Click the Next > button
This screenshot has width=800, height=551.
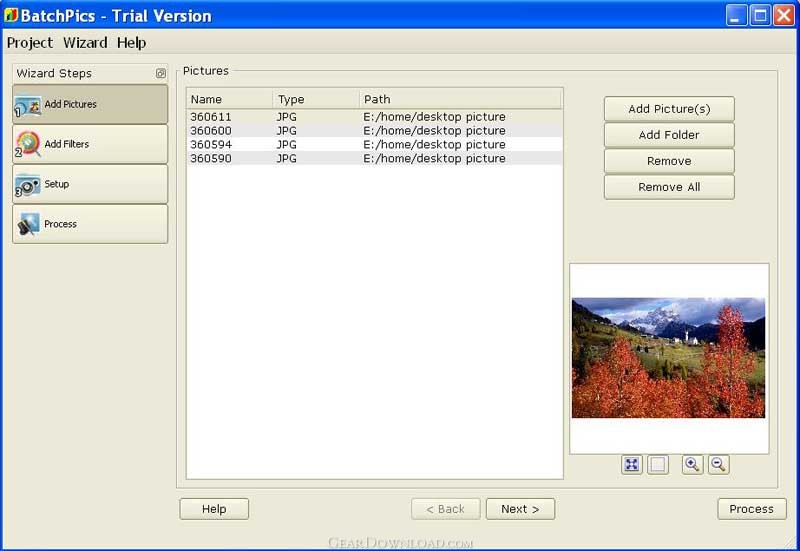(x=520, y=509)
